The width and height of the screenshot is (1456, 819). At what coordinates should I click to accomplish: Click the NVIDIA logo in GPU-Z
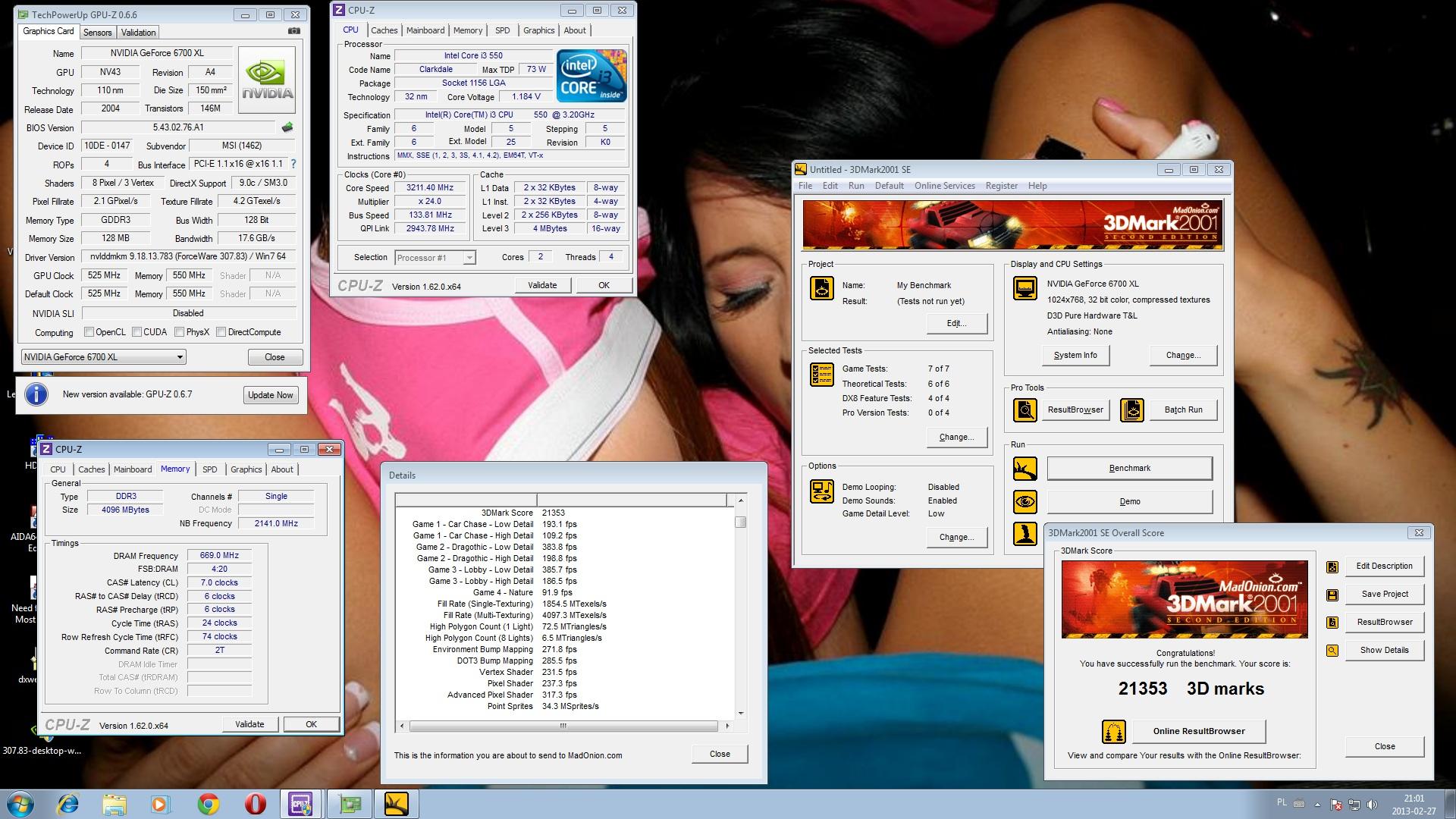(267, 81)
